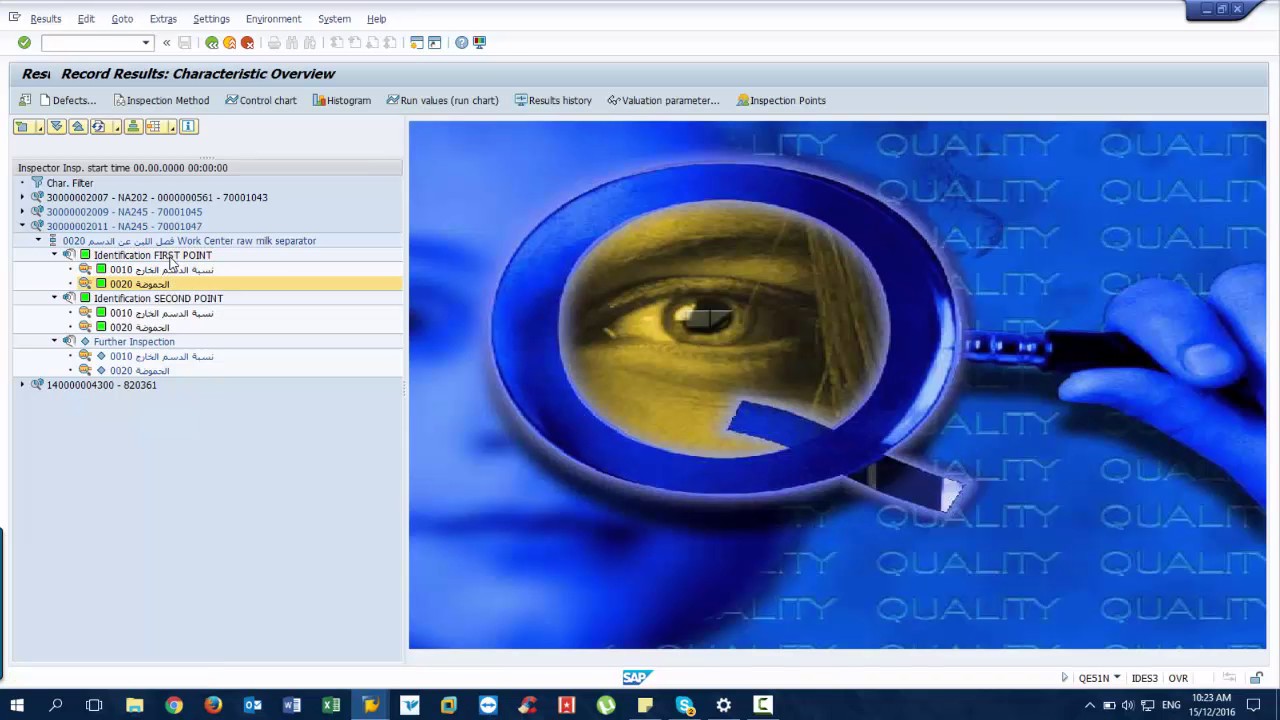This screenshot has width=1280, height=720.
Task: Select characteristic 0010 under FIRST POINT
Action: 162,270
